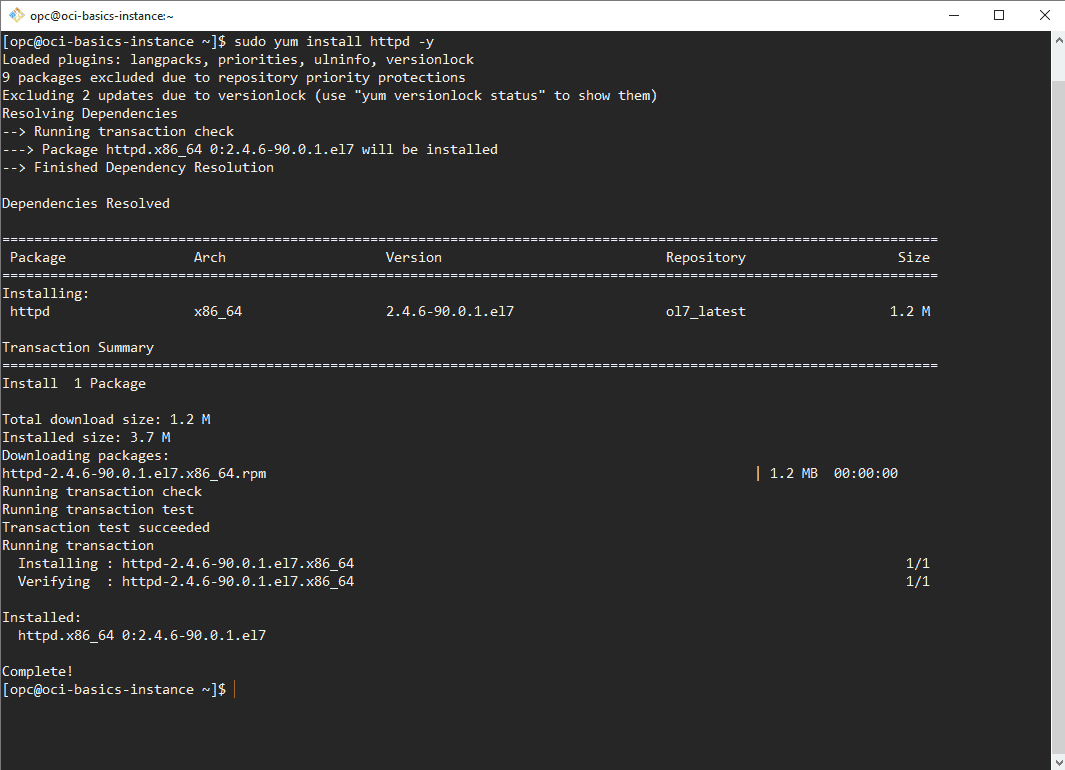The width and height of the screenshot is (1065, 770).
Task: Click the 1/1 verifying progress indicator
Action: click(917, 581)
